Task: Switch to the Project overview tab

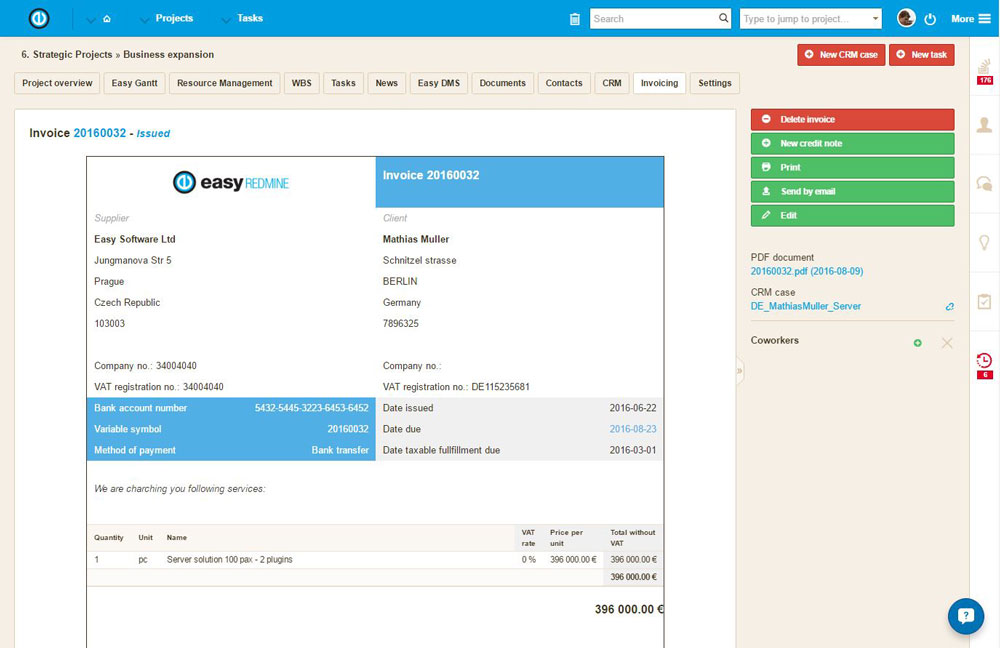Action: point(57,83)
